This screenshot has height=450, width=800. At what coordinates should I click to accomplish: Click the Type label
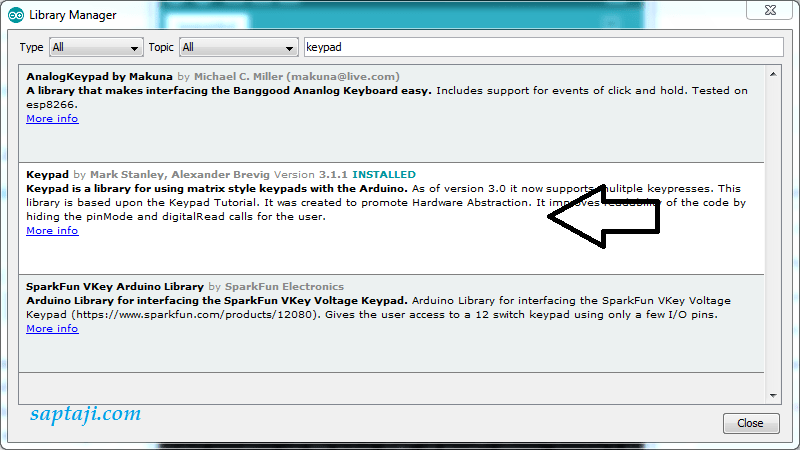pos(31,47)
